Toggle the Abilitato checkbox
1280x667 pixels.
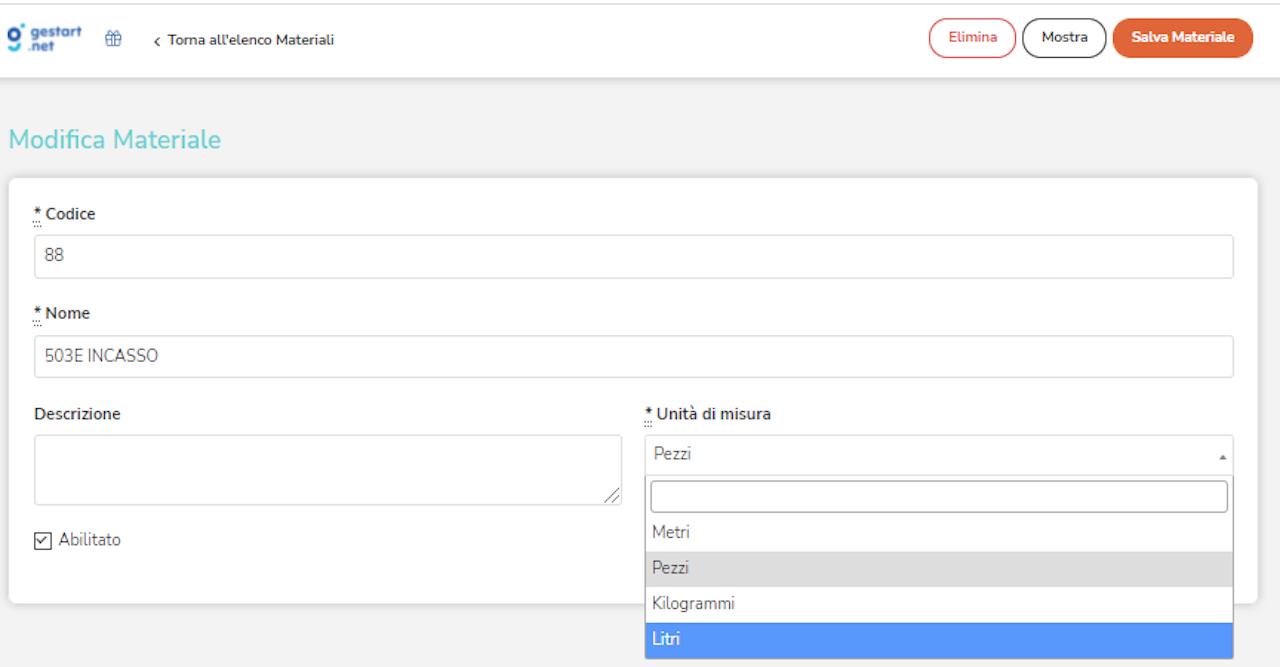coord(43,541)
